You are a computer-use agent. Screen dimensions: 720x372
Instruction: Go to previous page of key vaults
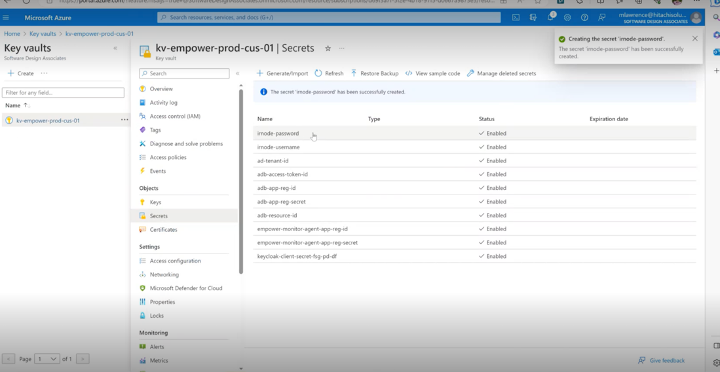[x=9, y=359]
